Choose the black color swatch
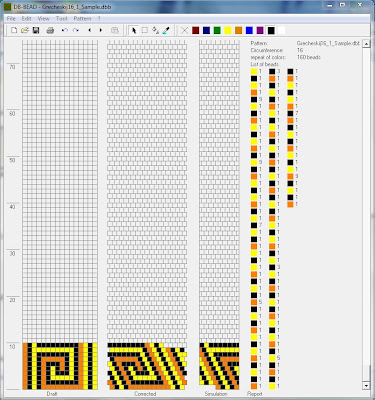 (x=271, y=31)
